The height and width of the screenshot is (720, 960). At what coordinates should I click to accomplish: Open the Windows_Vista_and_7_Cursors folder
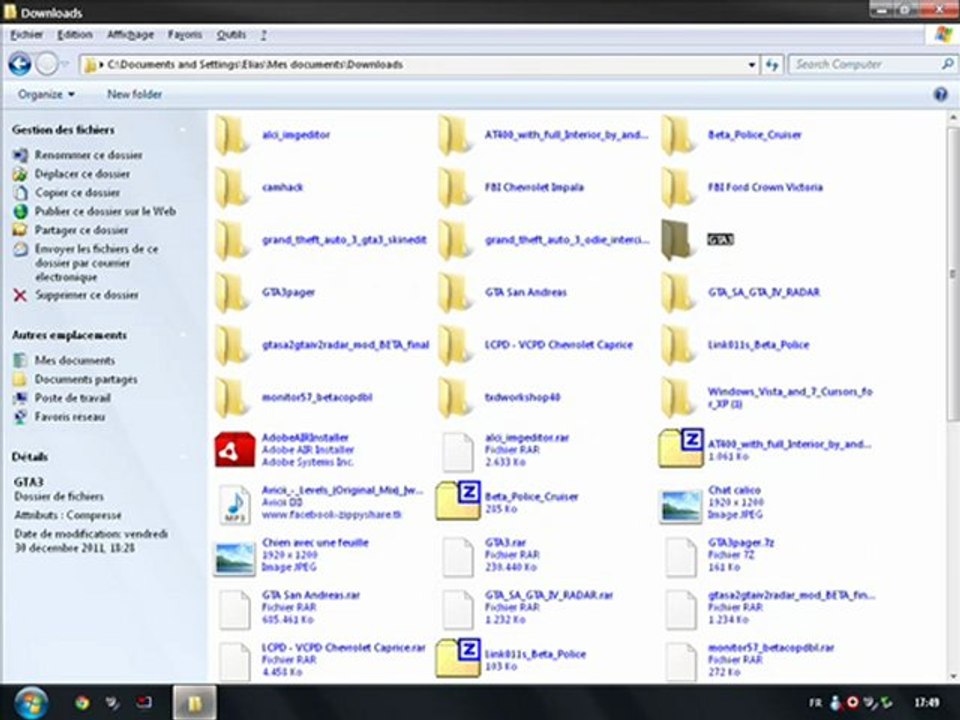tap(678, 398)
